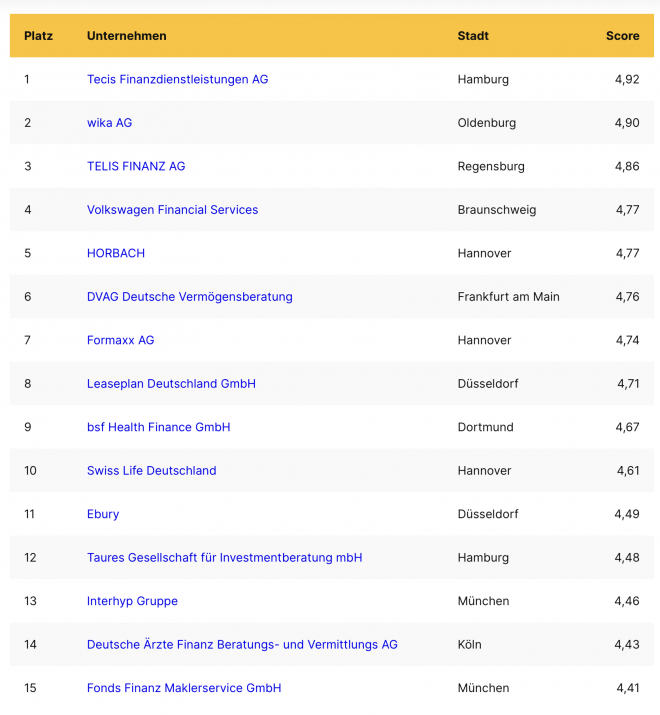
Task: Select the score value 4,86
Action: pyautogui.click(x=627, y=166)
